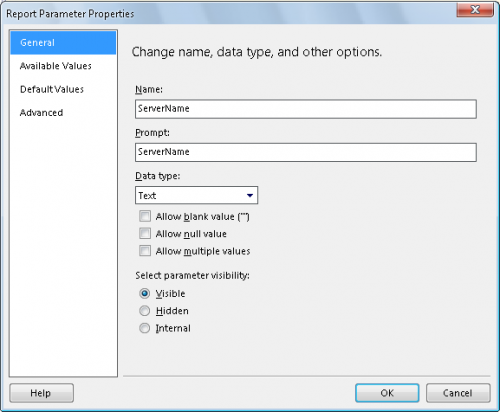Image resolution: width=500 pixels, height=412 pixels.
Task: Check Allow multiple values option
Action: (145, 251)
